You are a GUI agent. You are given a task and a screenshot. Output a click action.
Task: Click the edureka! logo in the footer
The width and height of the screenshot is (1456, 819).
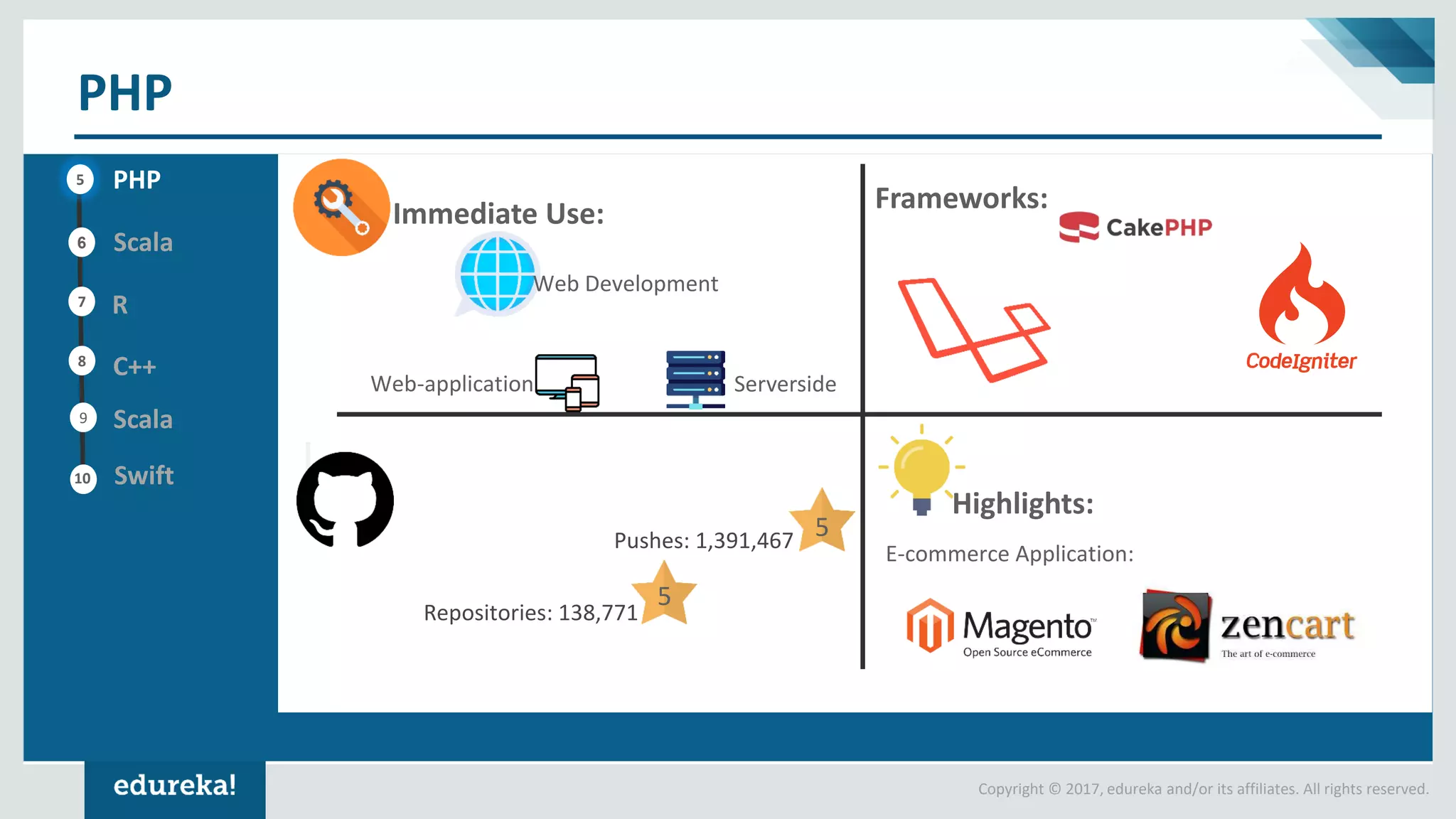point(175,786)
